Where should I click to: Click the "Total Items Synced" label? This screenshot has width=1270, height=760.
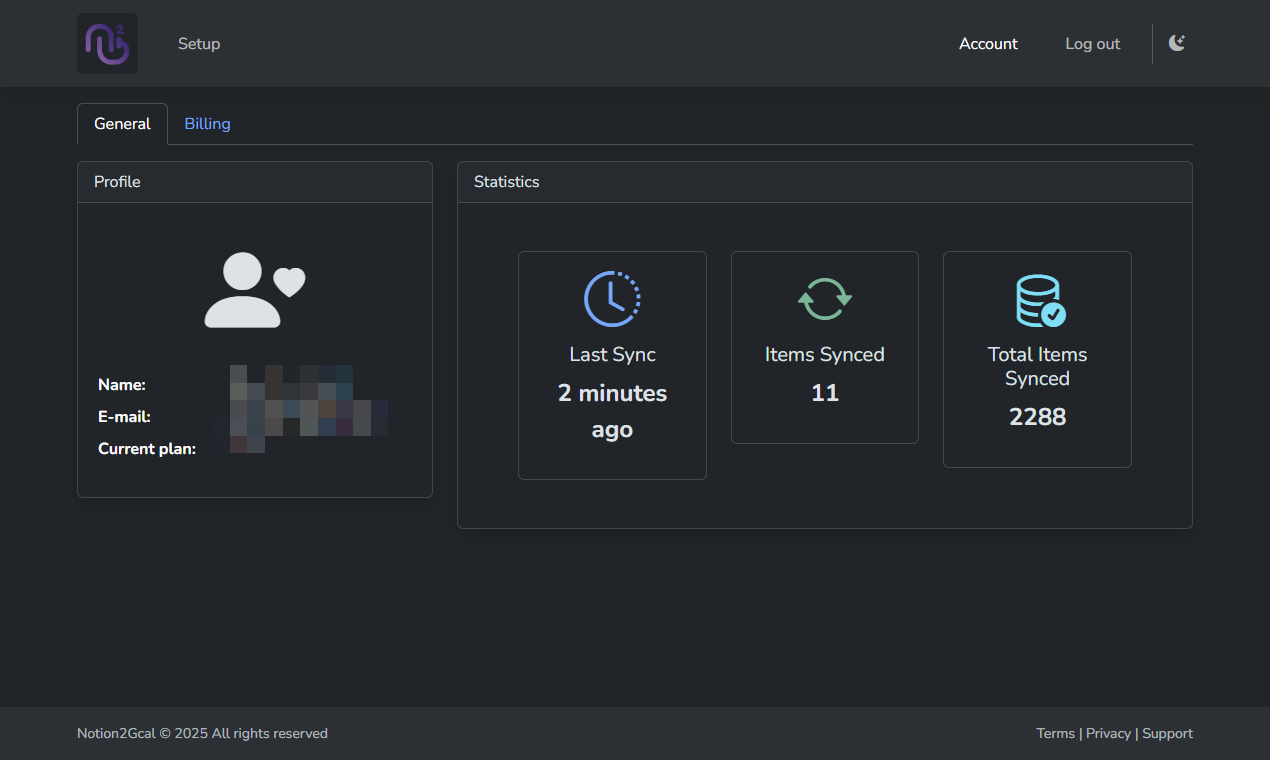point(1037,366)
